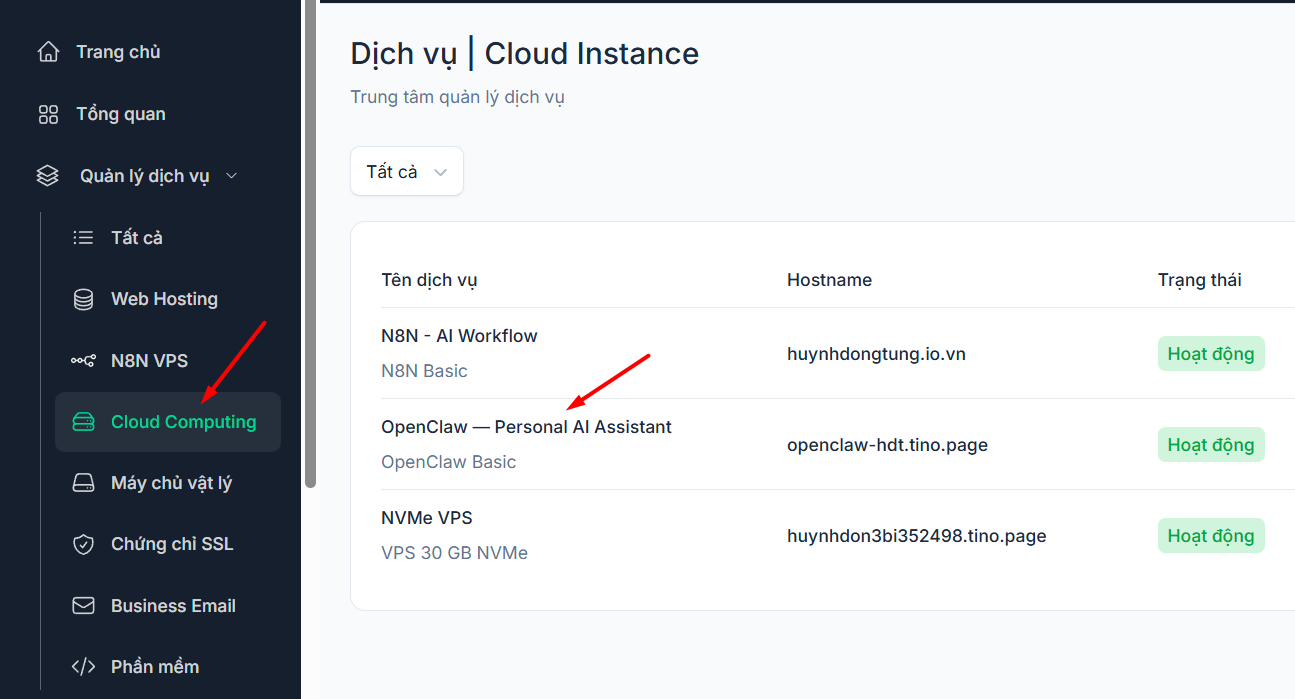Select the list icon next to Tất cả

click(83, 237)
